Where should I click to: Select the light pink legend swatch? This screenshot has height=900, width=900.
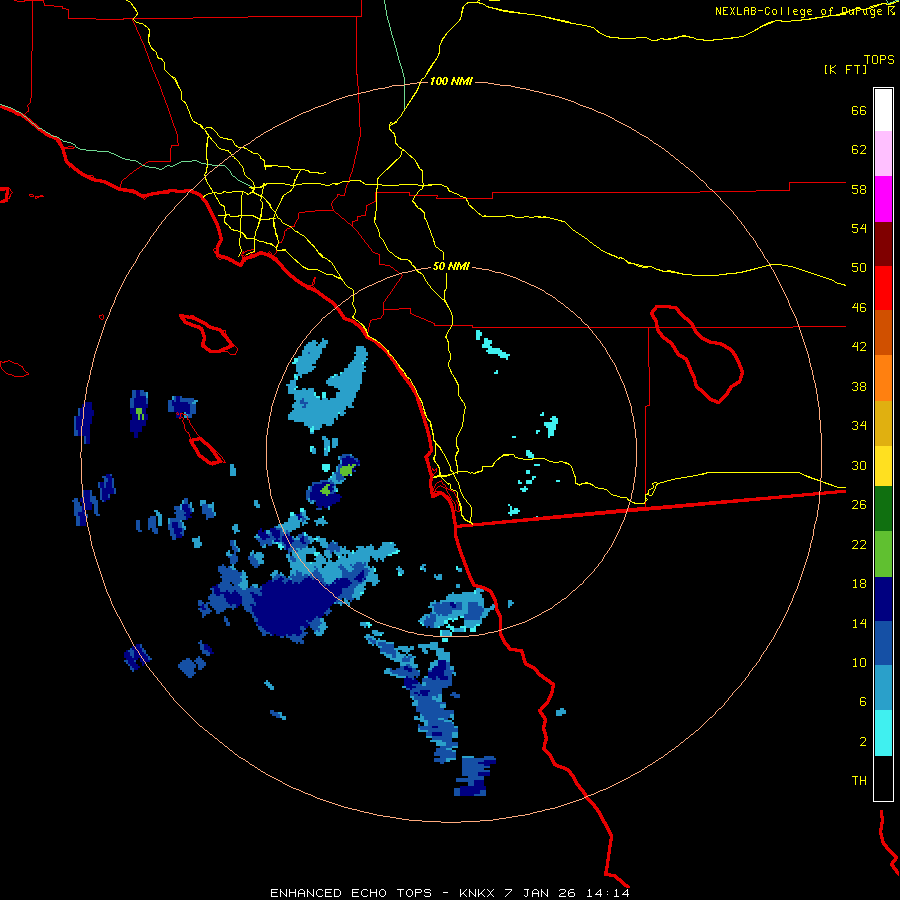(x=883, y=154)
